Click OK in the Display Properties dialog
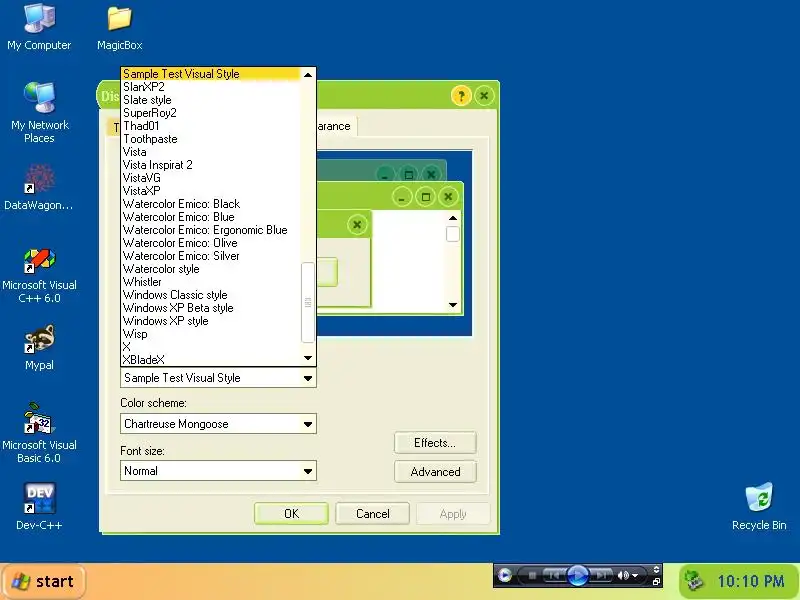Viewport: 800px width, 600px height. pos(291,514)
